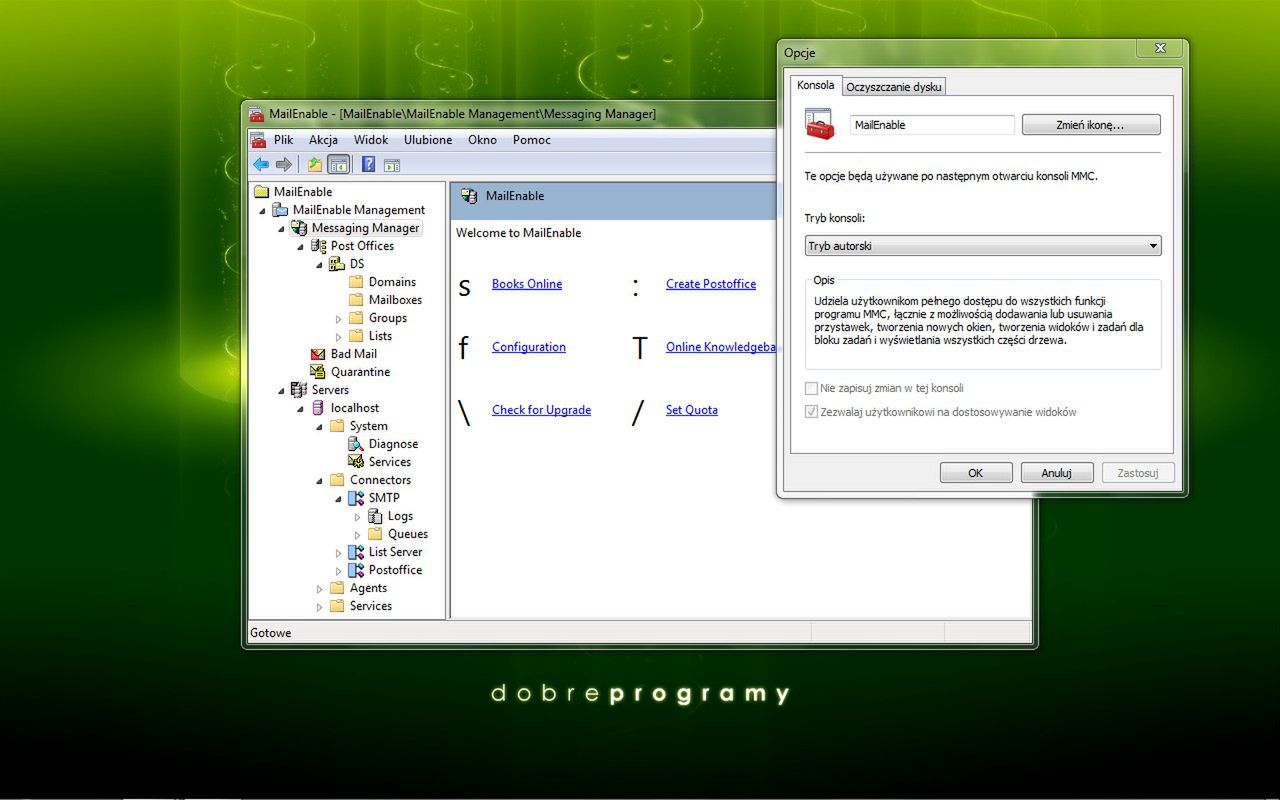Select the Mailboxes folder in tree

click(x=395, y=300)
